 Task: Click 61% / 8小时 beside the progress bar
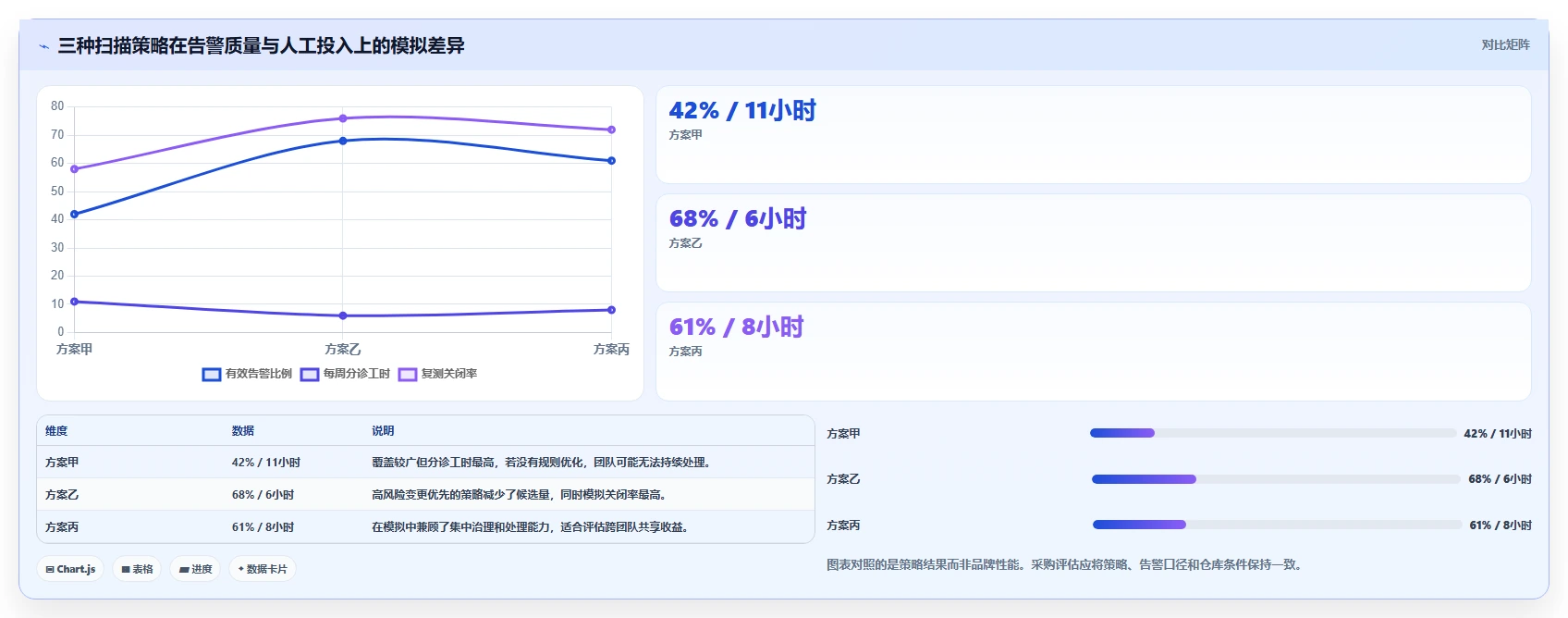(1501, 525)
